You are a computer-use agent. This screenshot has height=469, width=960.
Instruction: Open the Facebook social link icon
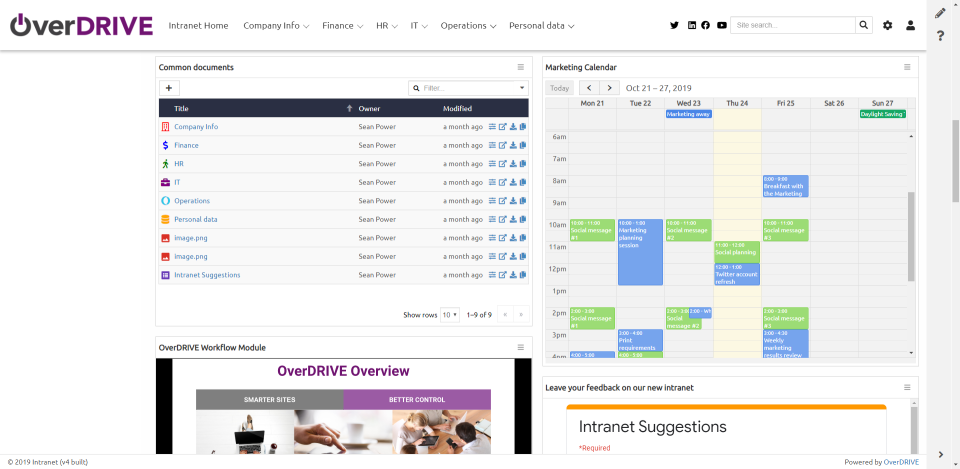coord(705,25)
